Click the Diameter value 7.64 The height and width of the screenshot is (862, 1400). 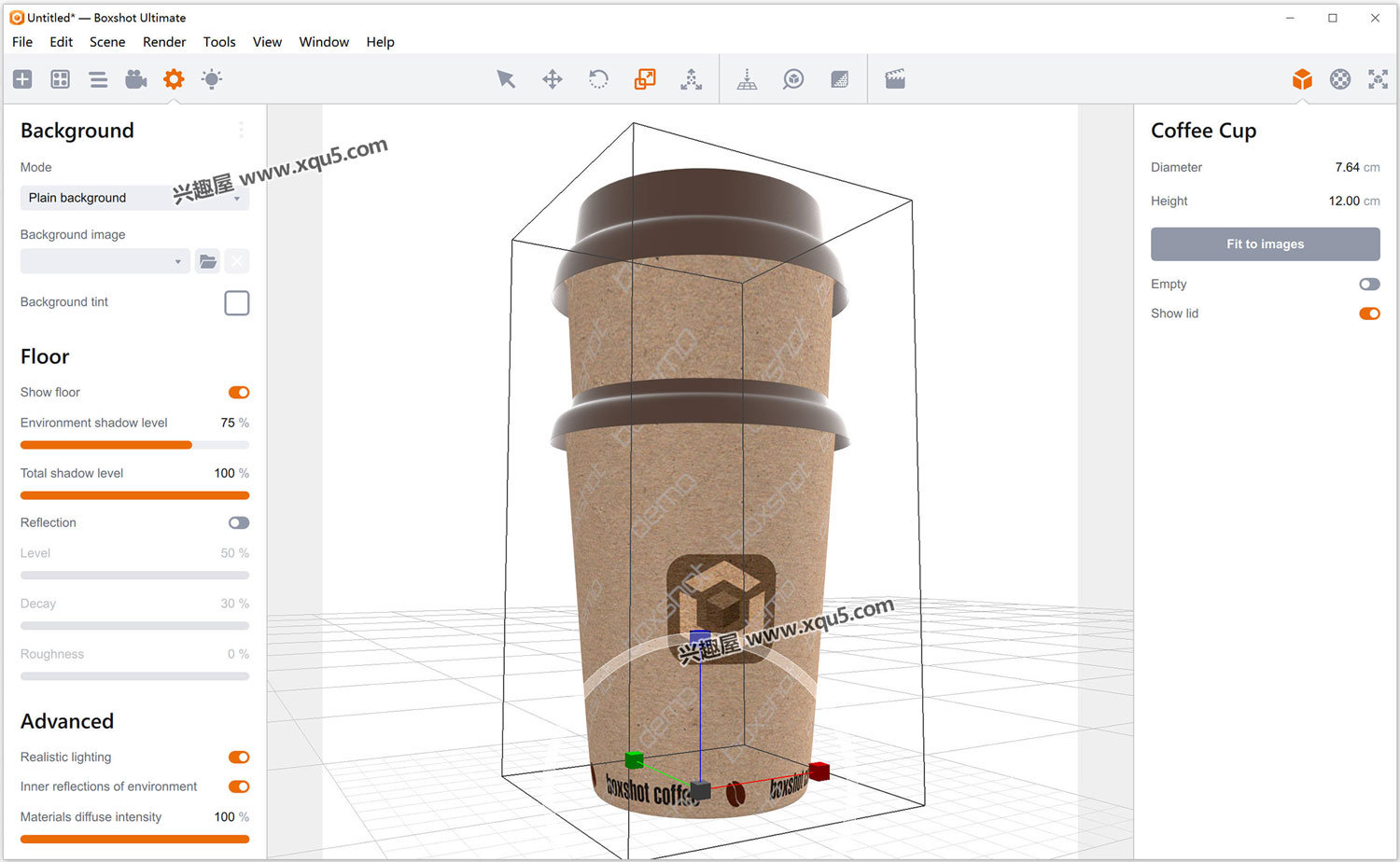point(1347,168)
